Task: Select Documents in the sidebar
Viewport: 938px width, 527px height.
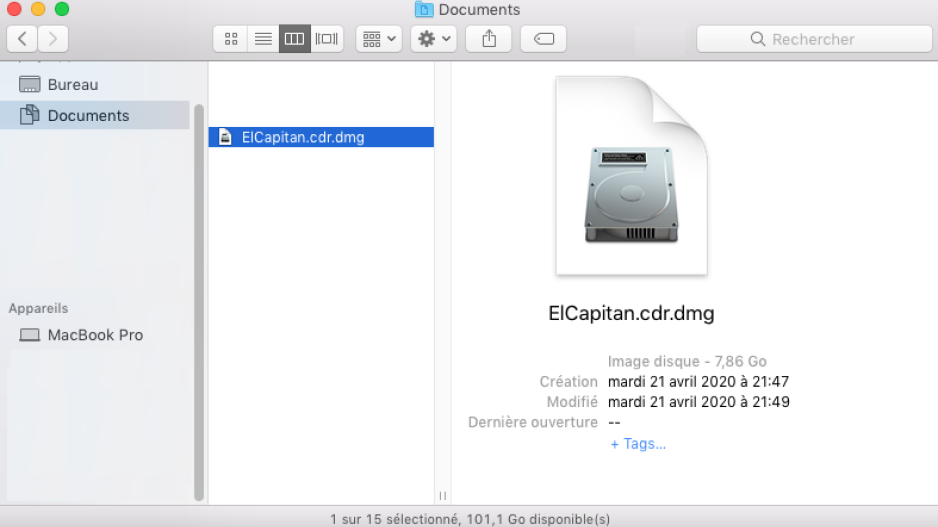Action: pos(95,115)
